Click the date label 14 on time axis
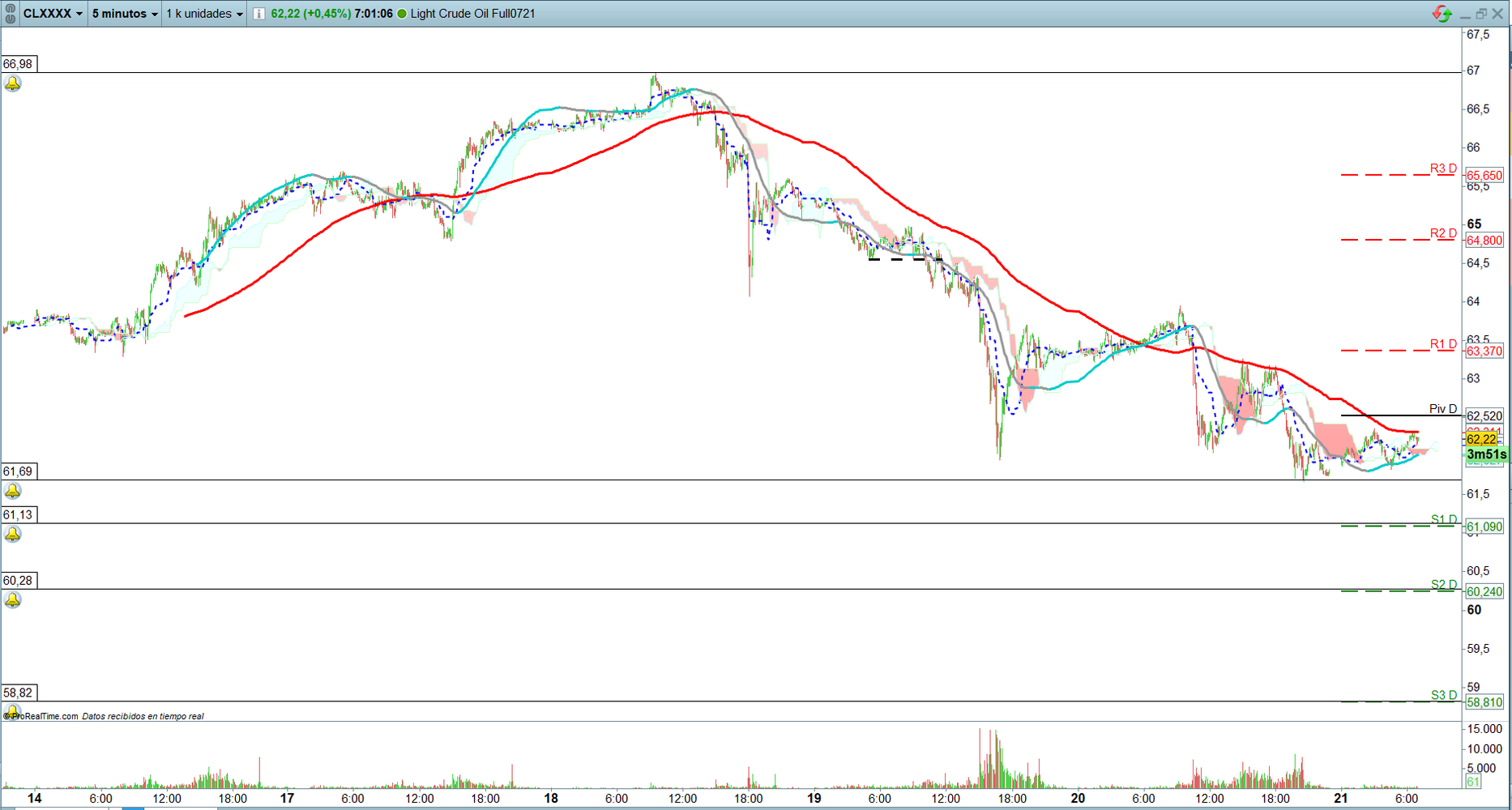 (34, 798)
